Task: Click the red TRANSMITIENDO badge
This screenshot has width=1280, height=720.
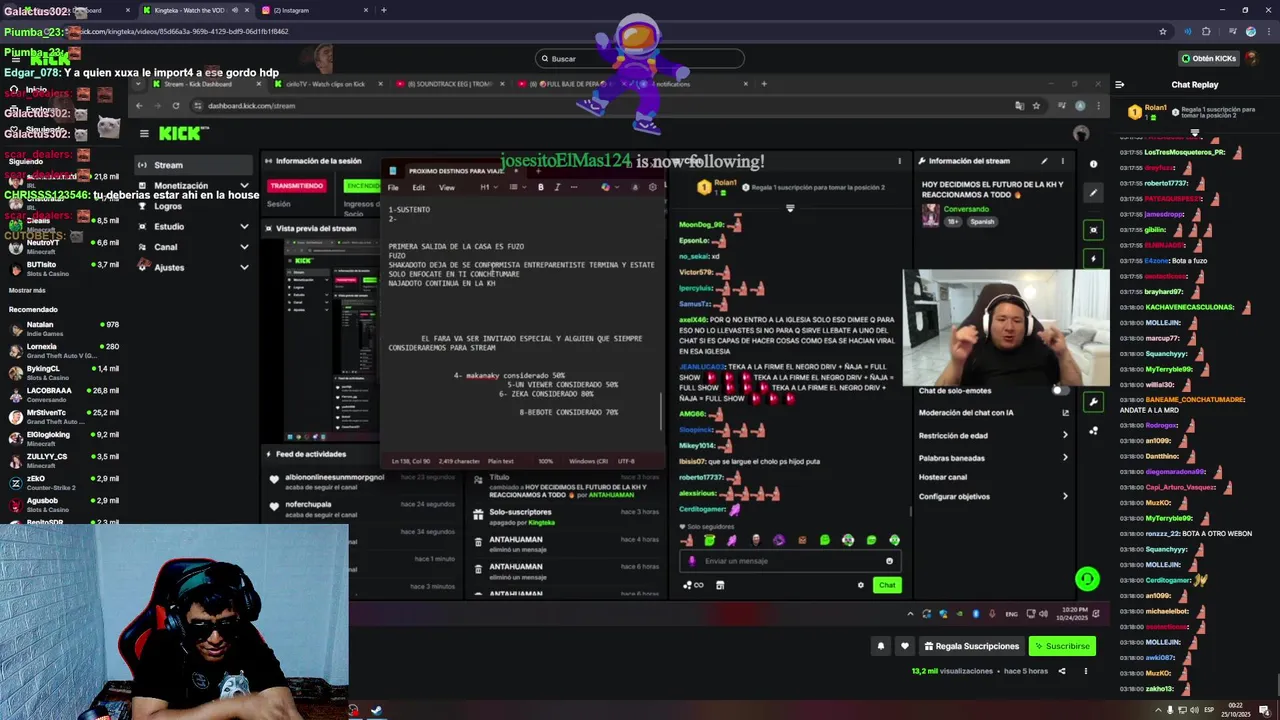Action: coord(297,186)
